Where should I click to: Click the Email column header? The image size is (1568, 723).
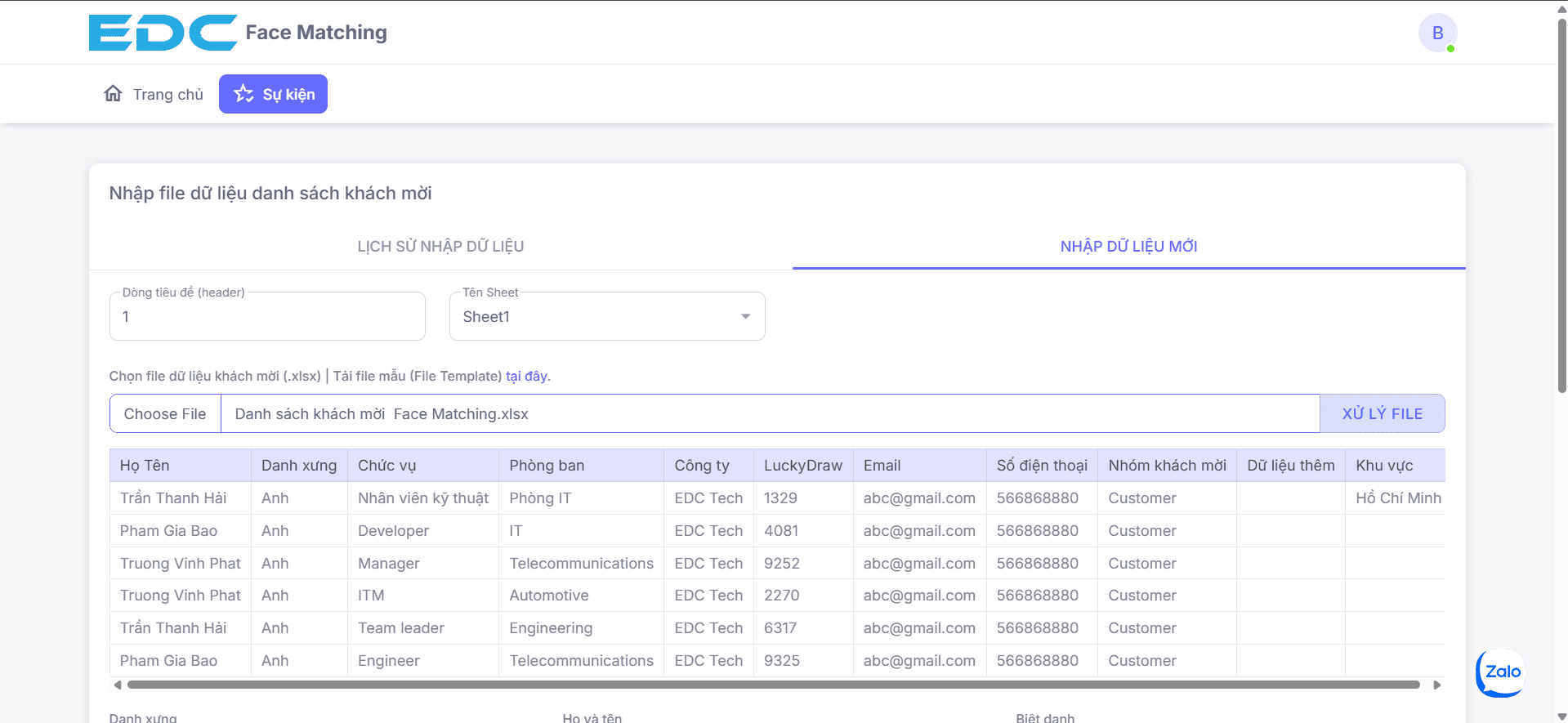pos(919,466)
